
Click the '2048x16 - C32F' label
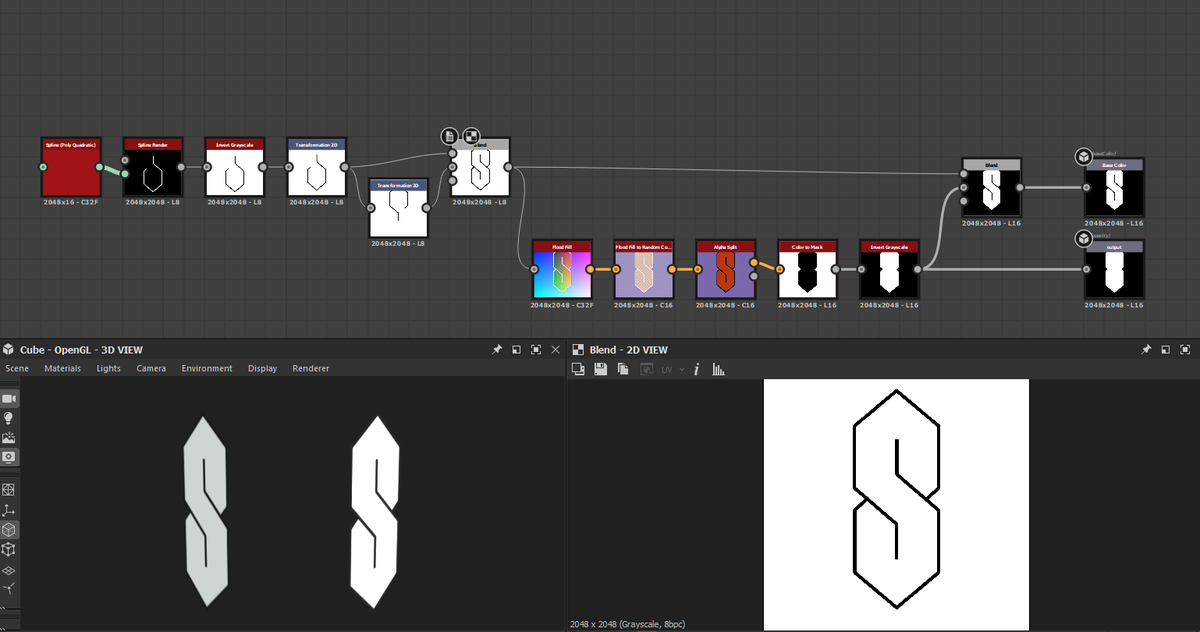pyautogui.click(x=71, y=202)
